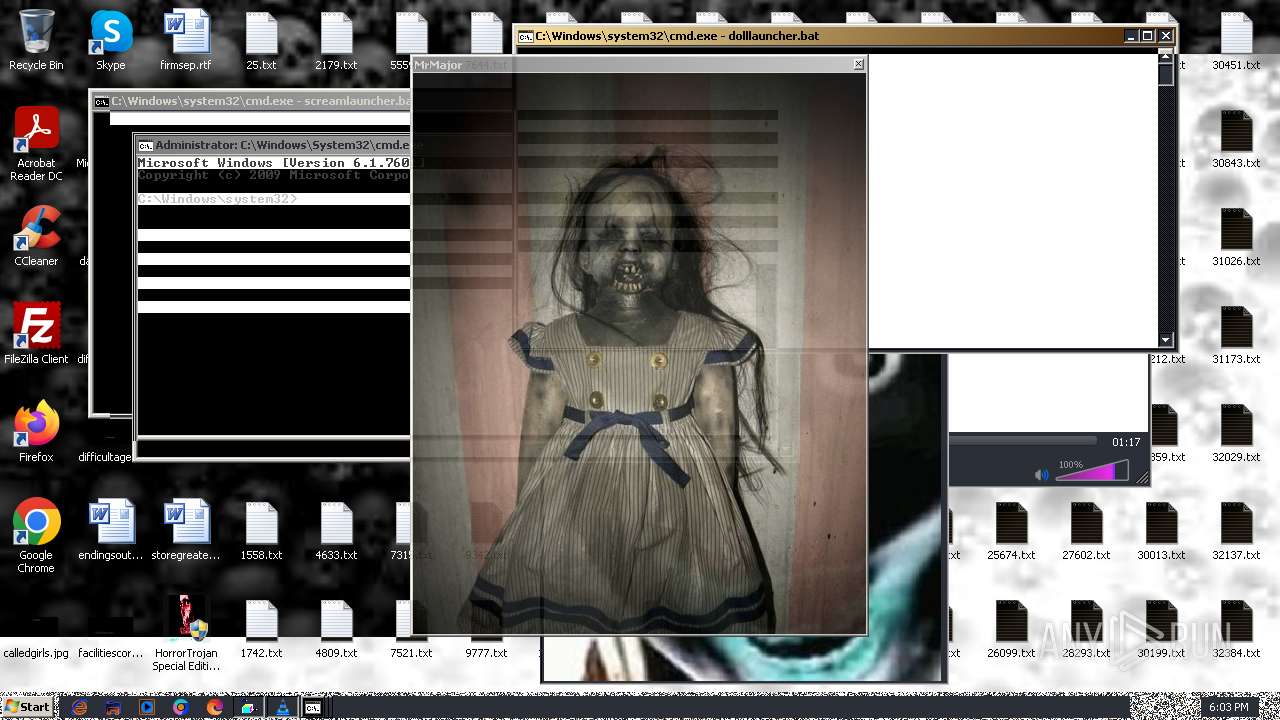Image resolution: width=1280 pixels, height=720 pixels.
Task: Select the 30013.txt file icon
Action: click(1161, 530)
